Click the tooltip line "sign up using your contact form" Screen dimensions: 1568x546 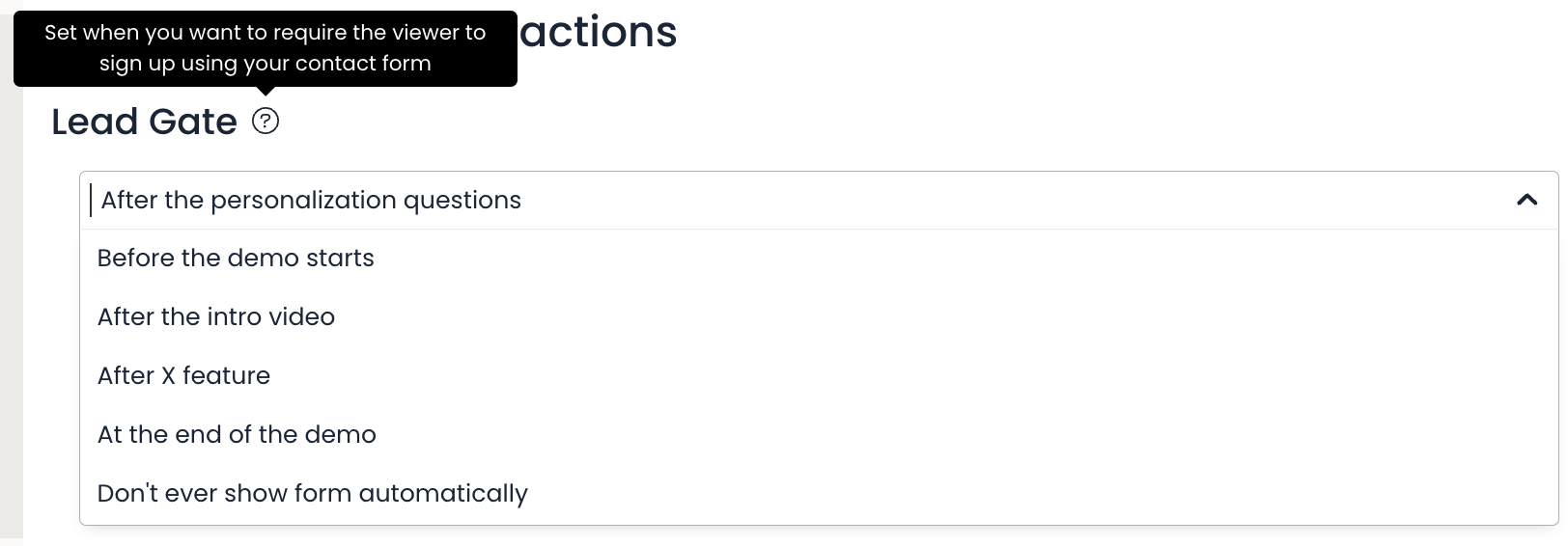[x=265, y=64]
